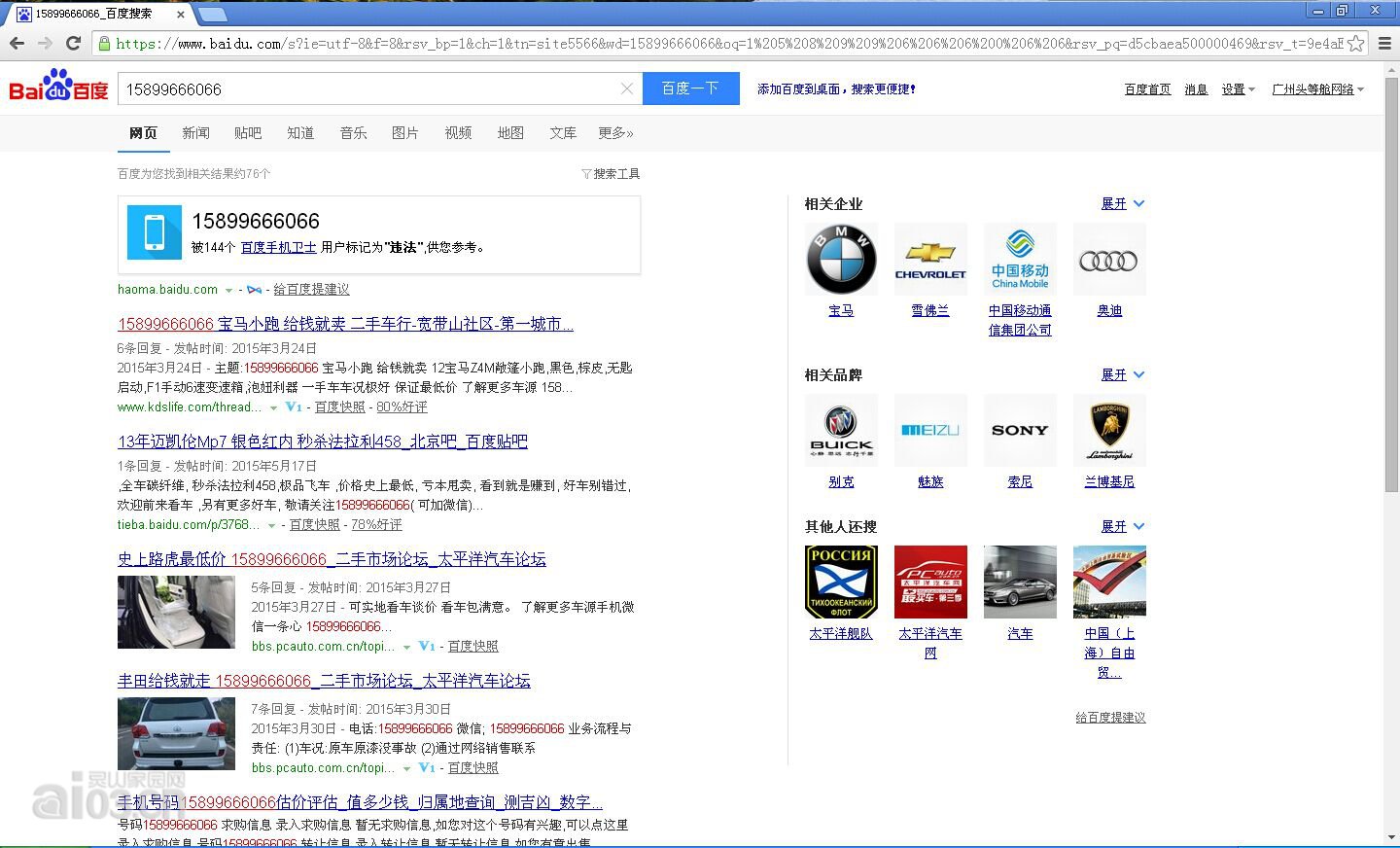The width and height of the screenshot is (1400, 848).
Task: Expand the 相关企业 section
Action: click(x=1123, y=203)
